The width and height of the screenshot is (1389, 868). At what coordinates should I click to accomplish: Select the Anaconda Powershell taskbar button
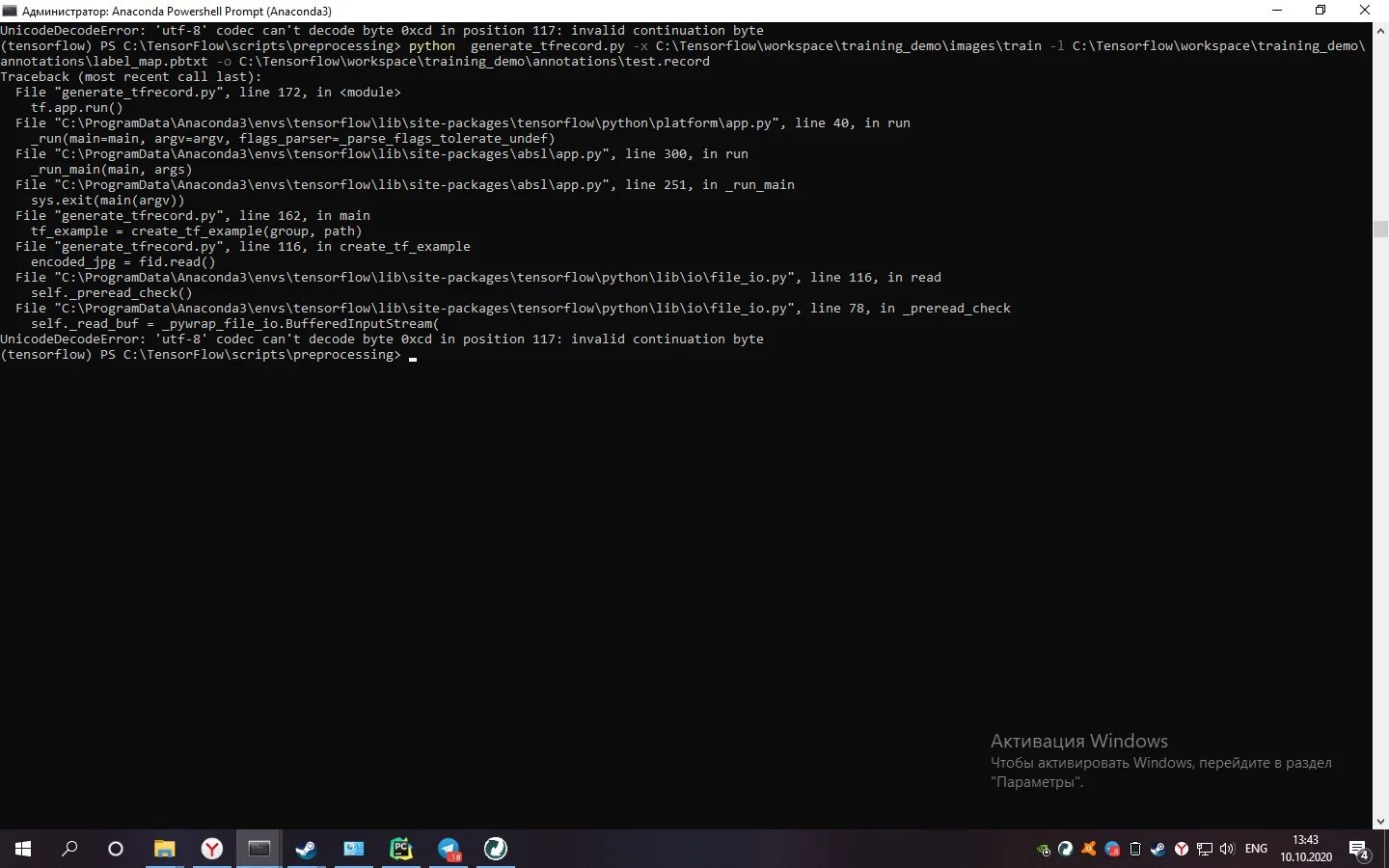[x=259, y=849]
